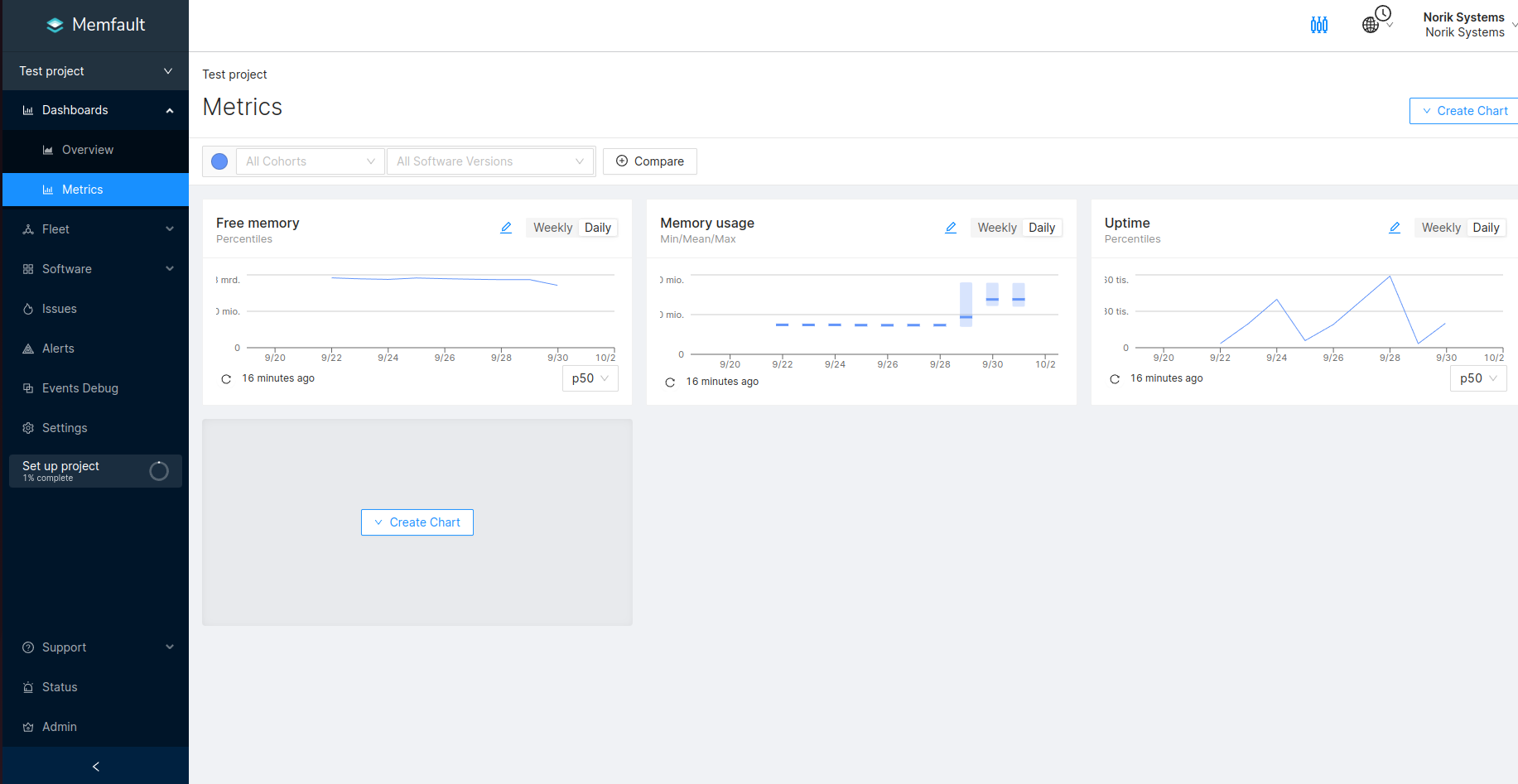Open the Norik Systems account menu
The width and height of the screenshot is (1518, 784).
tap(1469, 25)
